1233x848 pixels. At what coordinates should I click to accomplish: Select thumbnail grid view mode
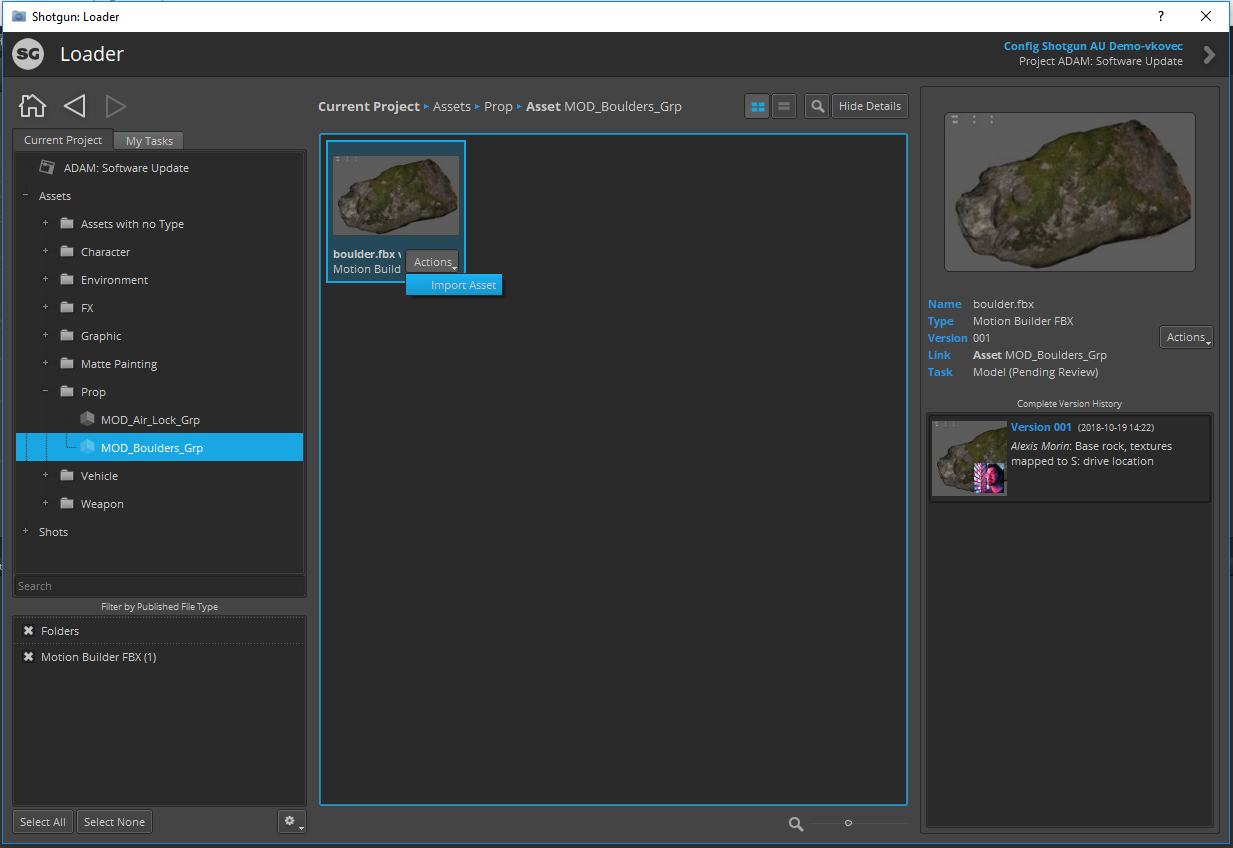click(757, 106)
